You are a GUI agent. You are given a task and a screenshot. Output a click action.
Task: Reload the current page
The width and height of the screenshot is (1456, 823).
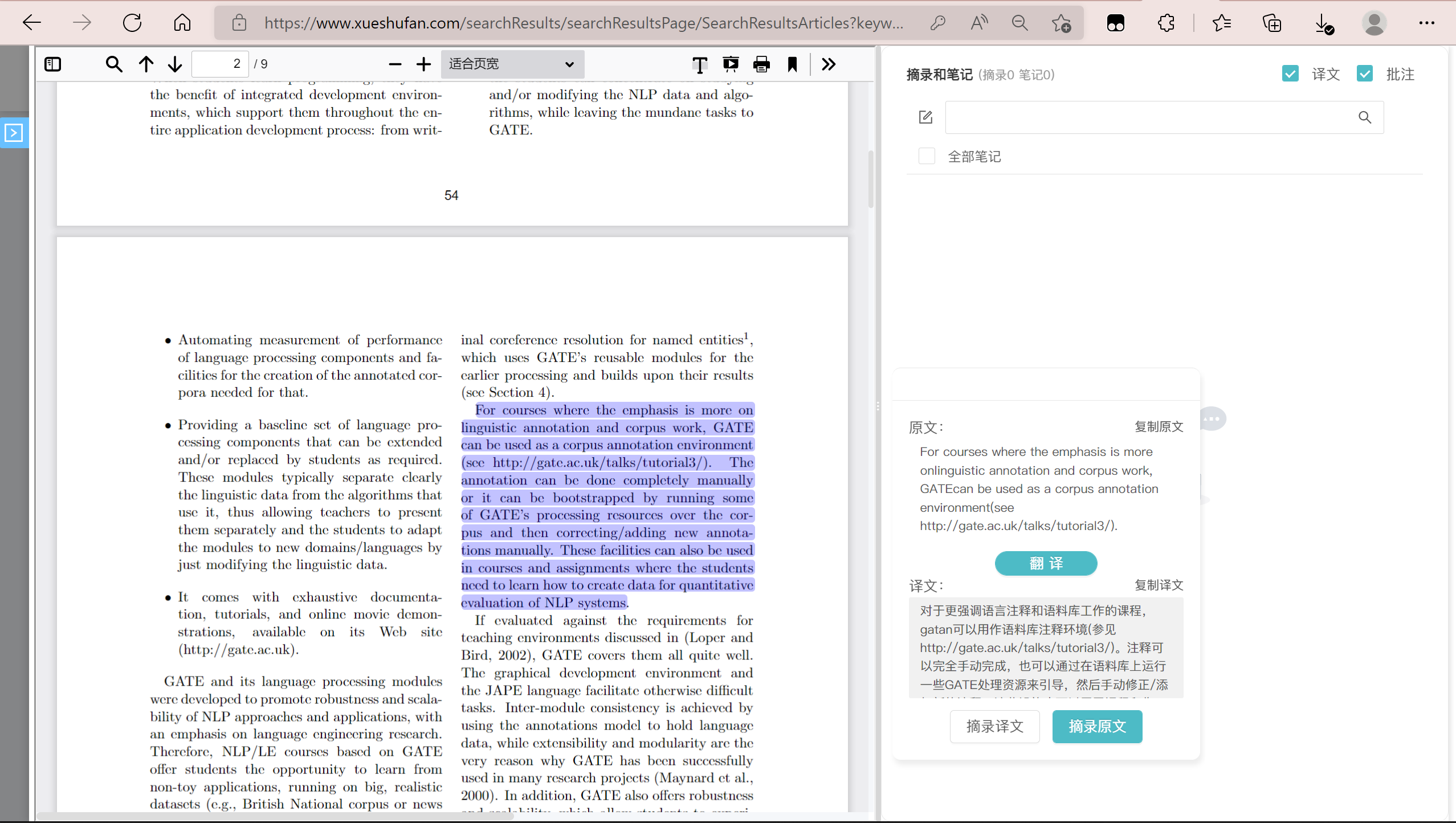point(132,23)
